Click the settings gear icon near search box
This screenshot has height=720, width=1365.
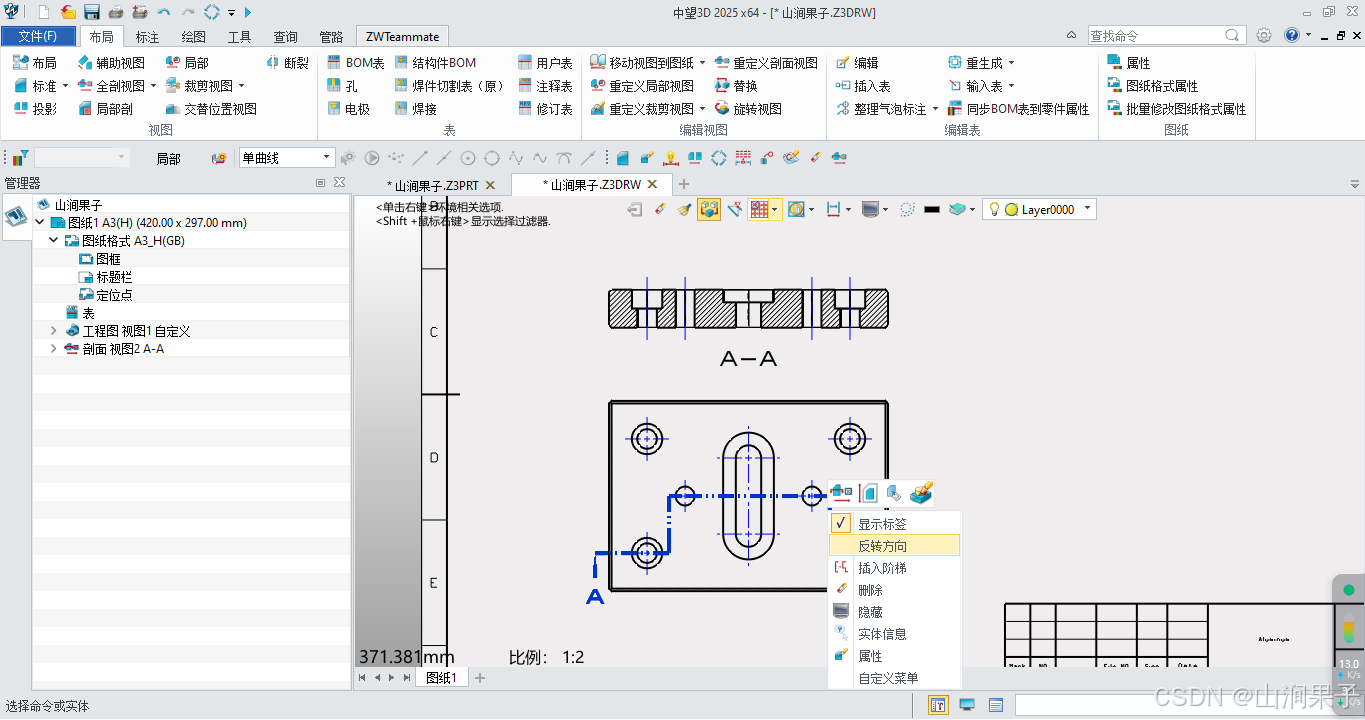1264,35
